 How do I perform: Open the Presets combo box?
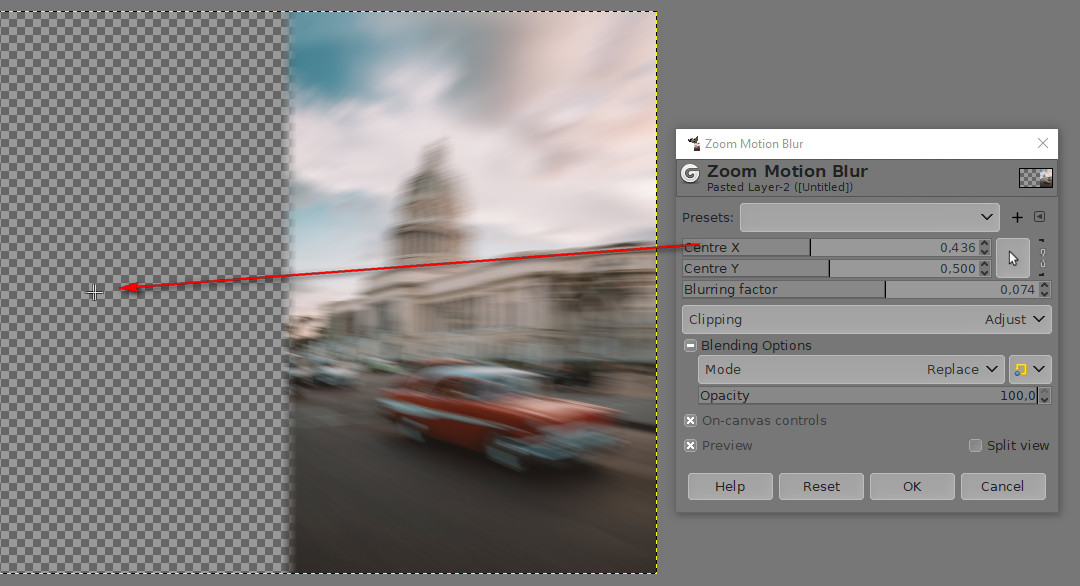click(x=869, y=218)
